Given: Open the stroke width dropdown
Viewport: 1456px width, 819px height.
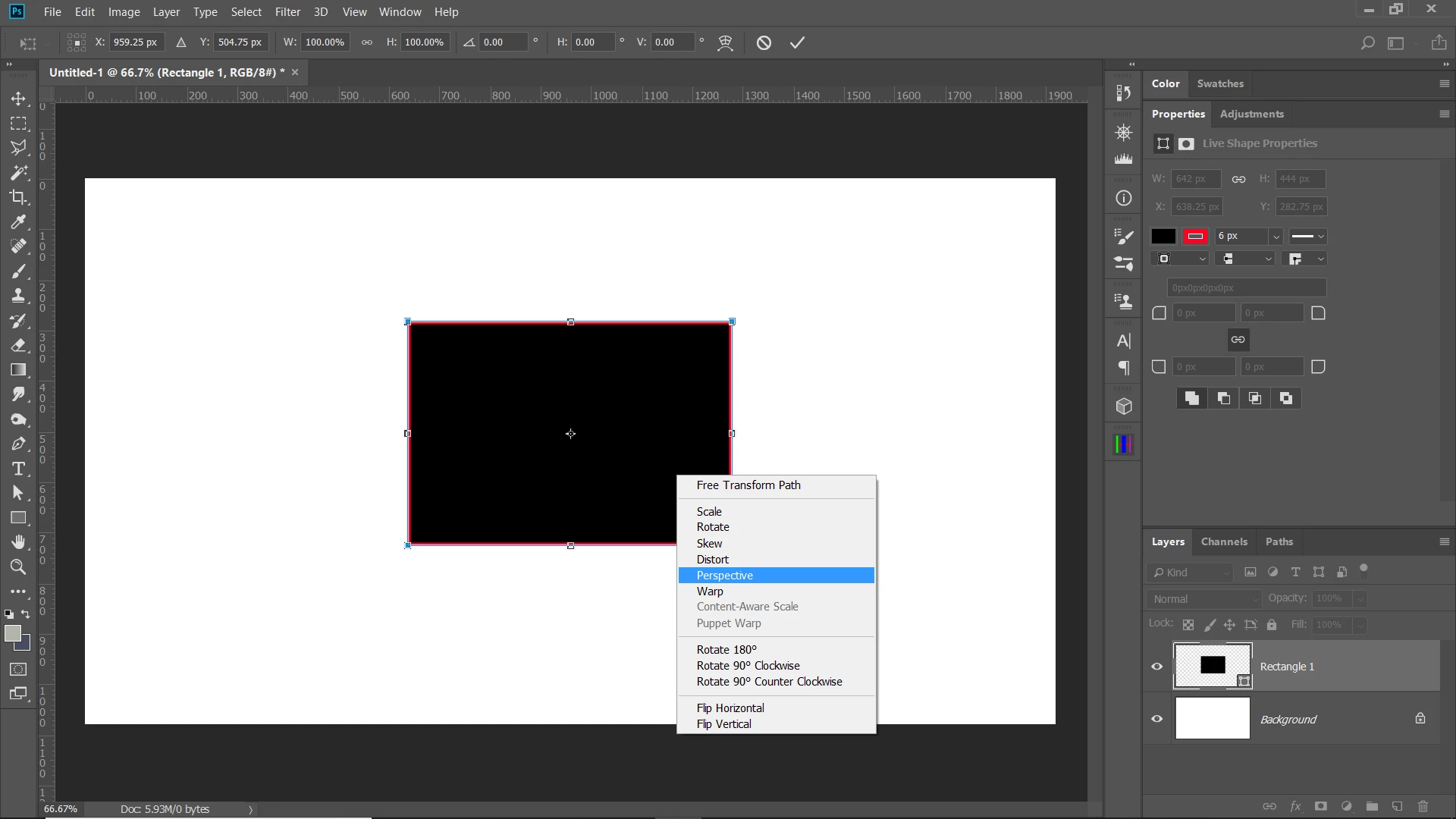Looking at the screenshot, I should click(1276, 237).
